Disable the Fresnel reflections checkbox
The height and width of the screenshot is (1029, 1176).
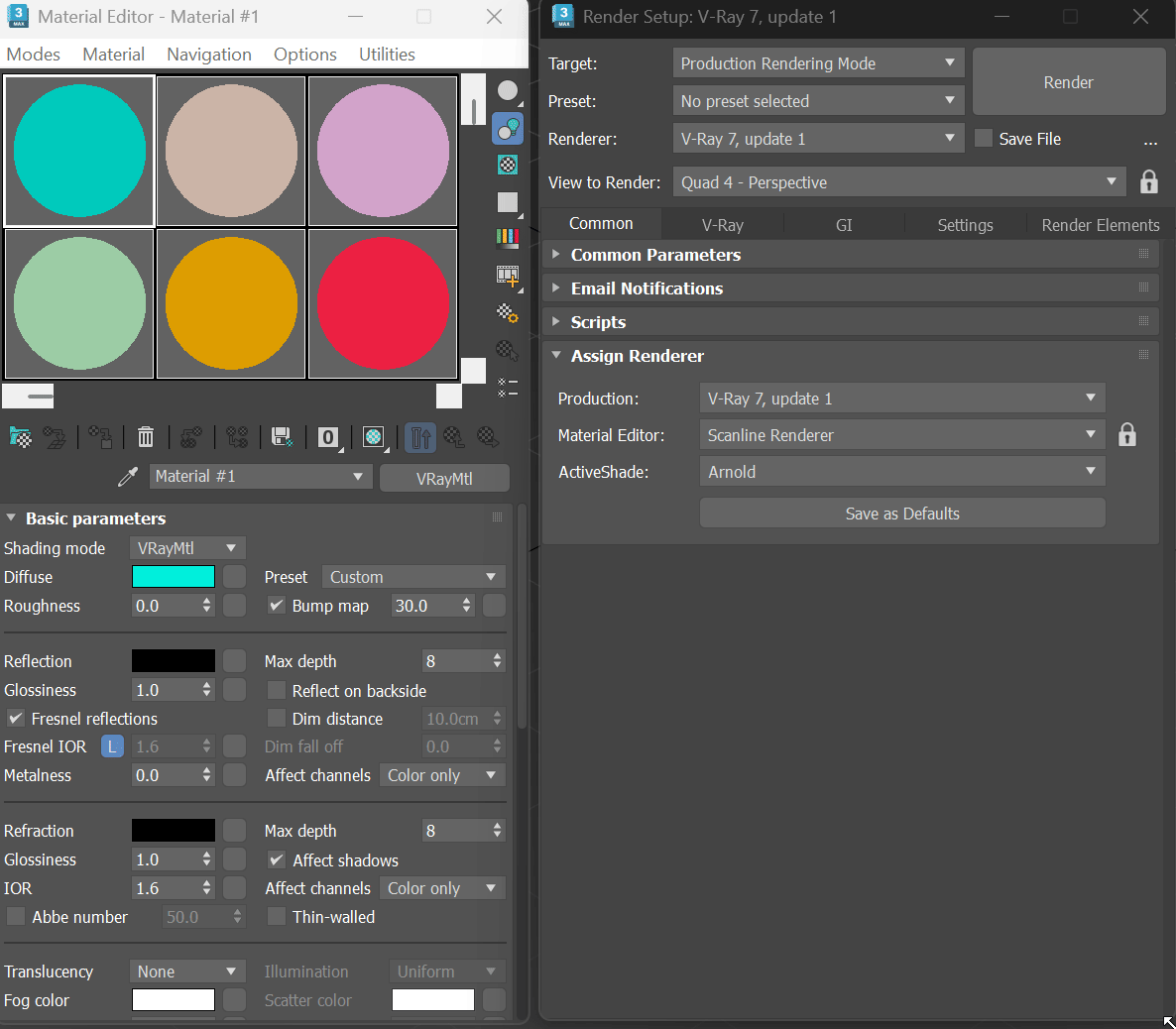tap(16, 719)
